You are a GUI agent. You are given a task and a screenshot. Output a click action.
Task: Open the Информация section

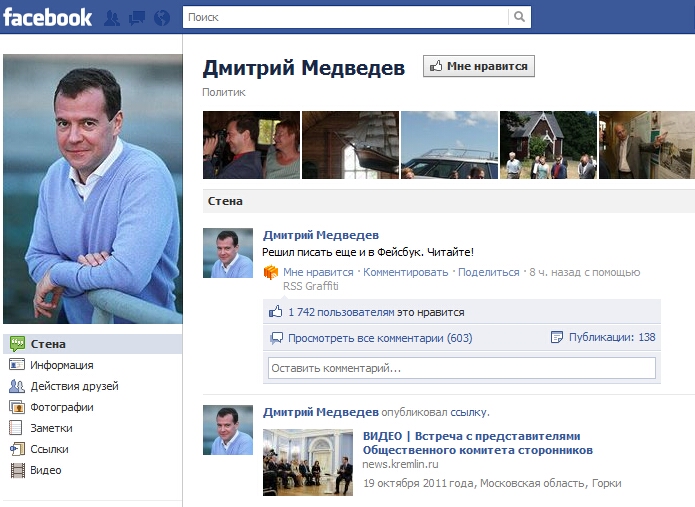point(62,365)
